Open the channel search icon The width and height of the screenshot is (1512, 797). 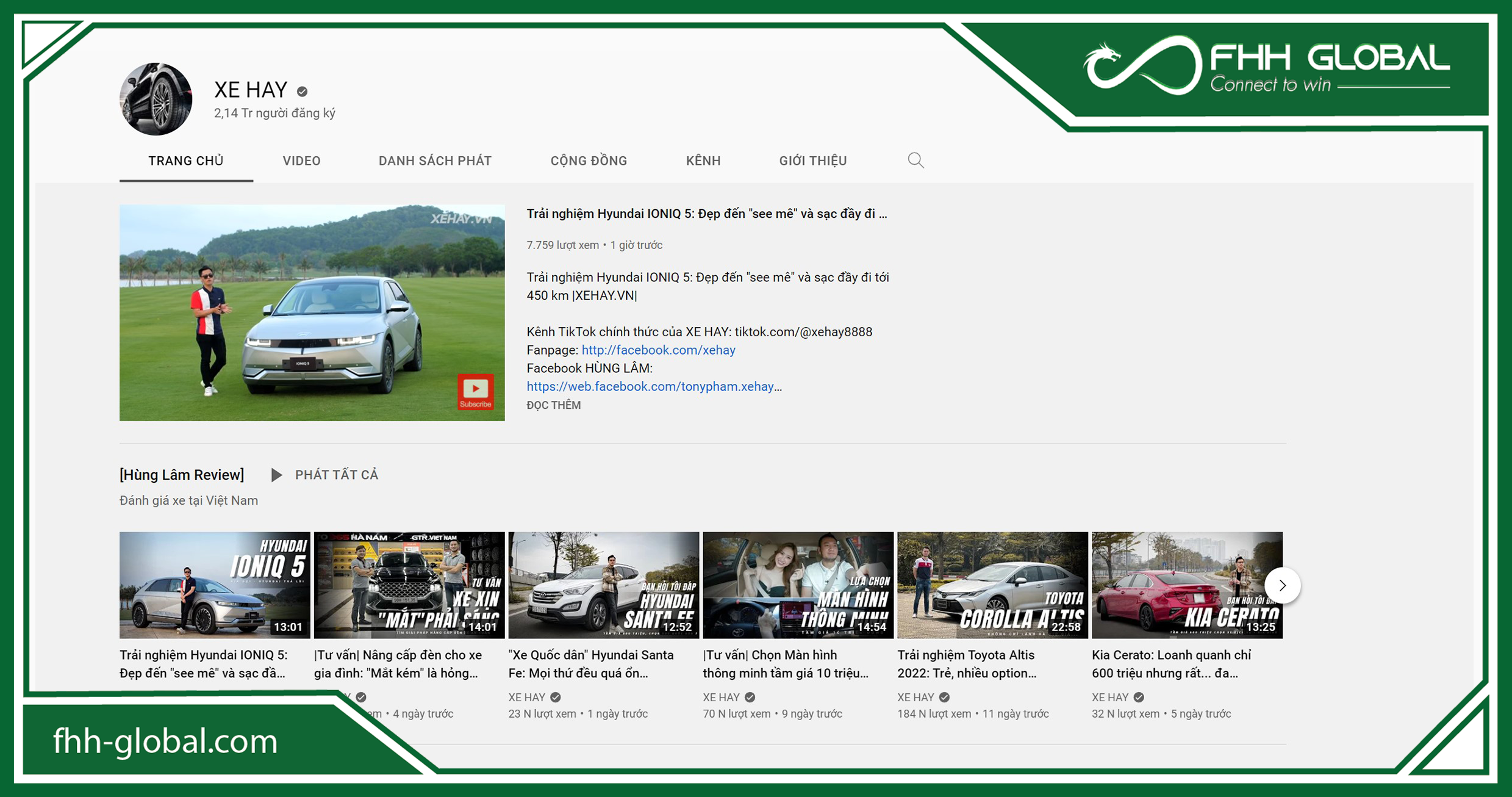point(915,160)
